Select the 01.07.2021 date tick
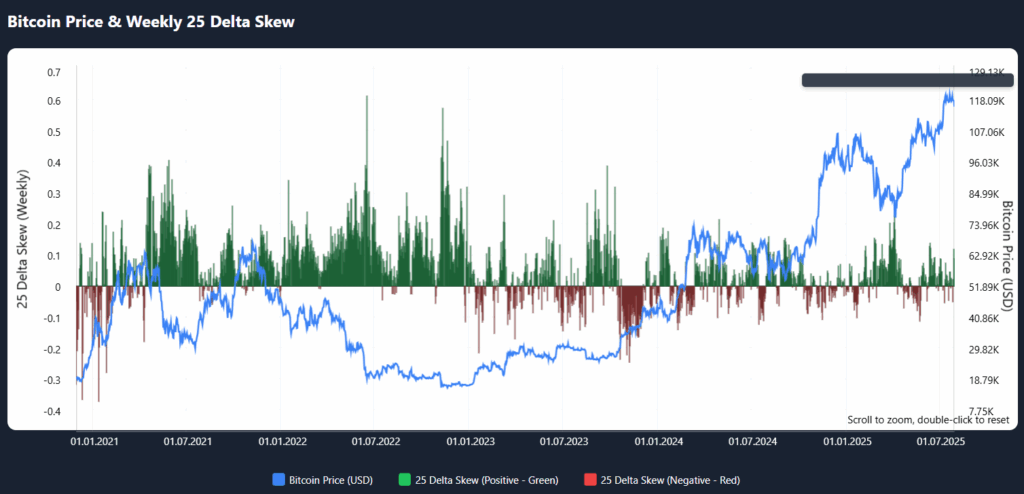This screenshot has height=494, width=1024. 187,439
